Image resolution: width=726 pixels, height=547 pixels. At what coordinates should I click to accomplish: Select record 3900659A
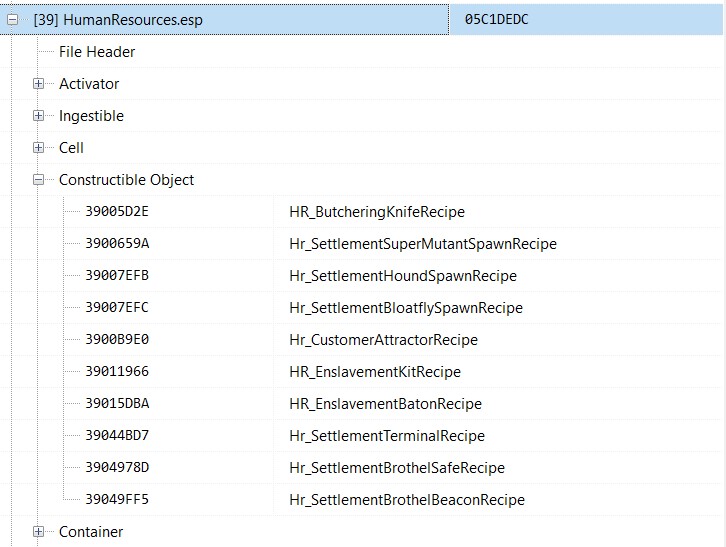point(117,244)
